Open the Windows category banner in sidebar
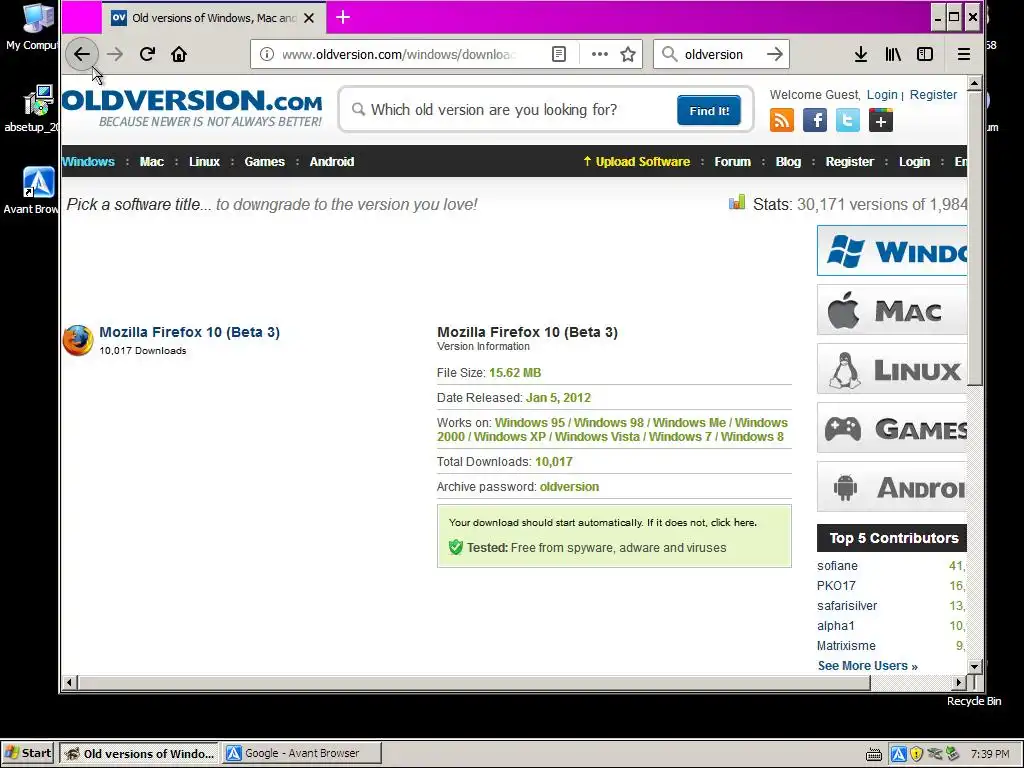1024x768 pixels. 892,251
